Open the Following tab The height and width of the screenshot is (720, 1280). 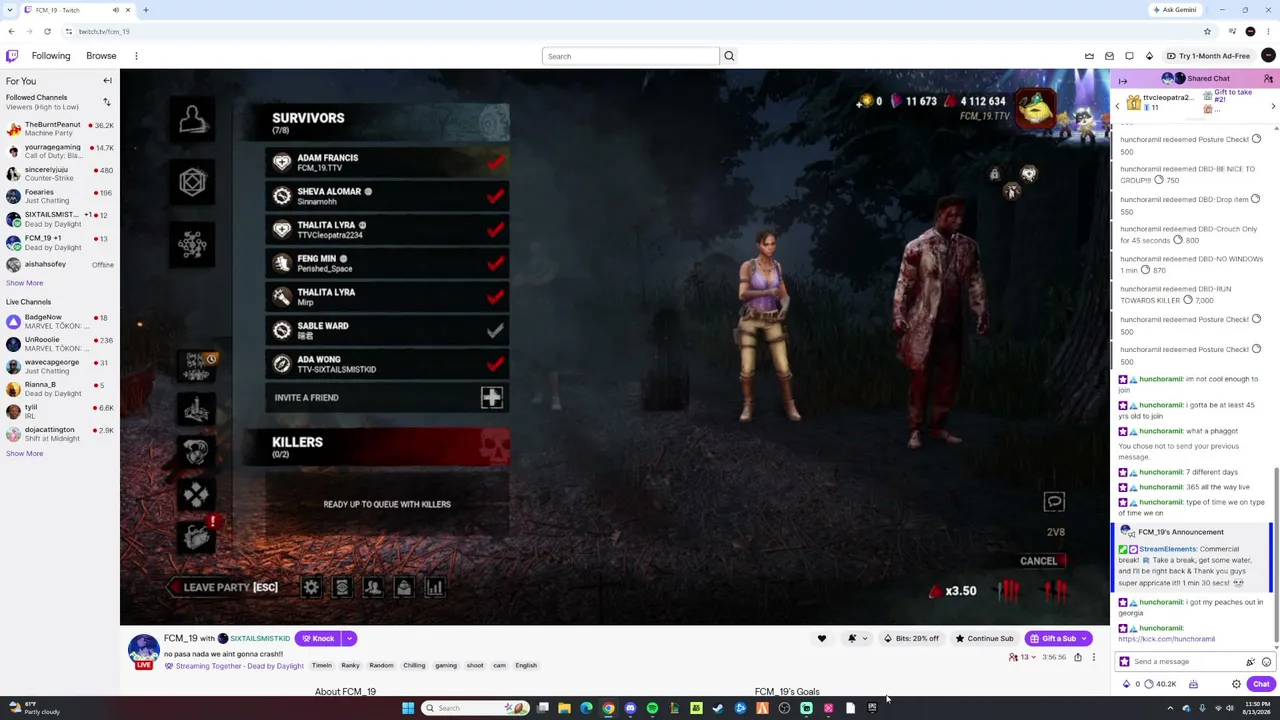51,56
